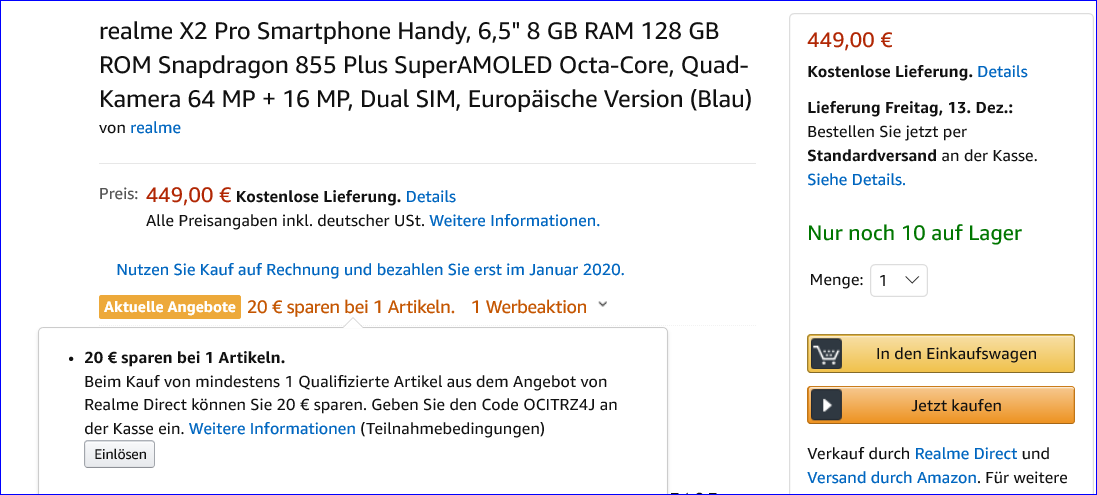1097x495 pixels.
Task: Open the Realme Direct seller link
Action: (x=966, y=454)
